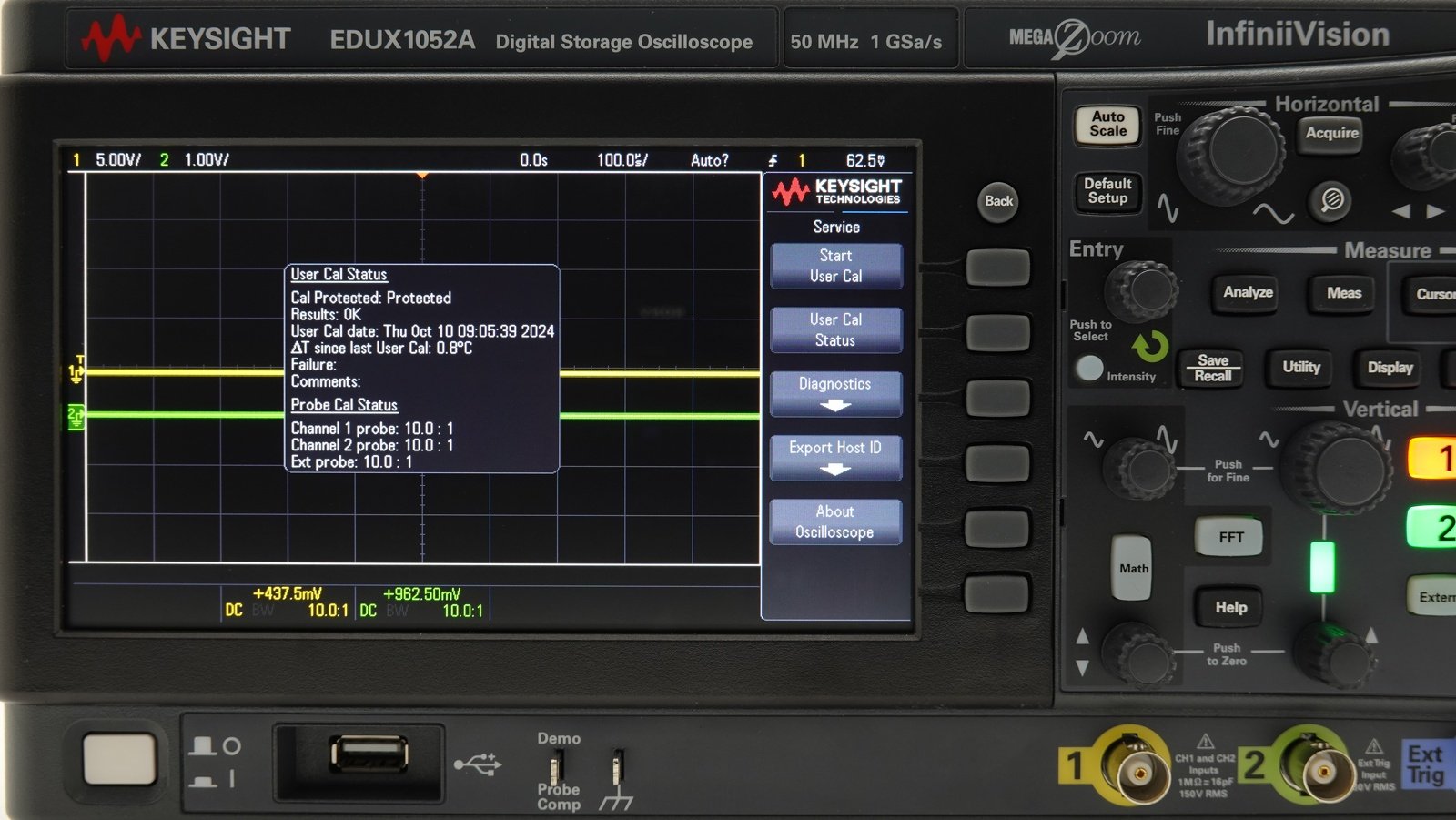The image size is (1456, 820).
Task: Open Save Recall button
Action: pos(1212,368)
